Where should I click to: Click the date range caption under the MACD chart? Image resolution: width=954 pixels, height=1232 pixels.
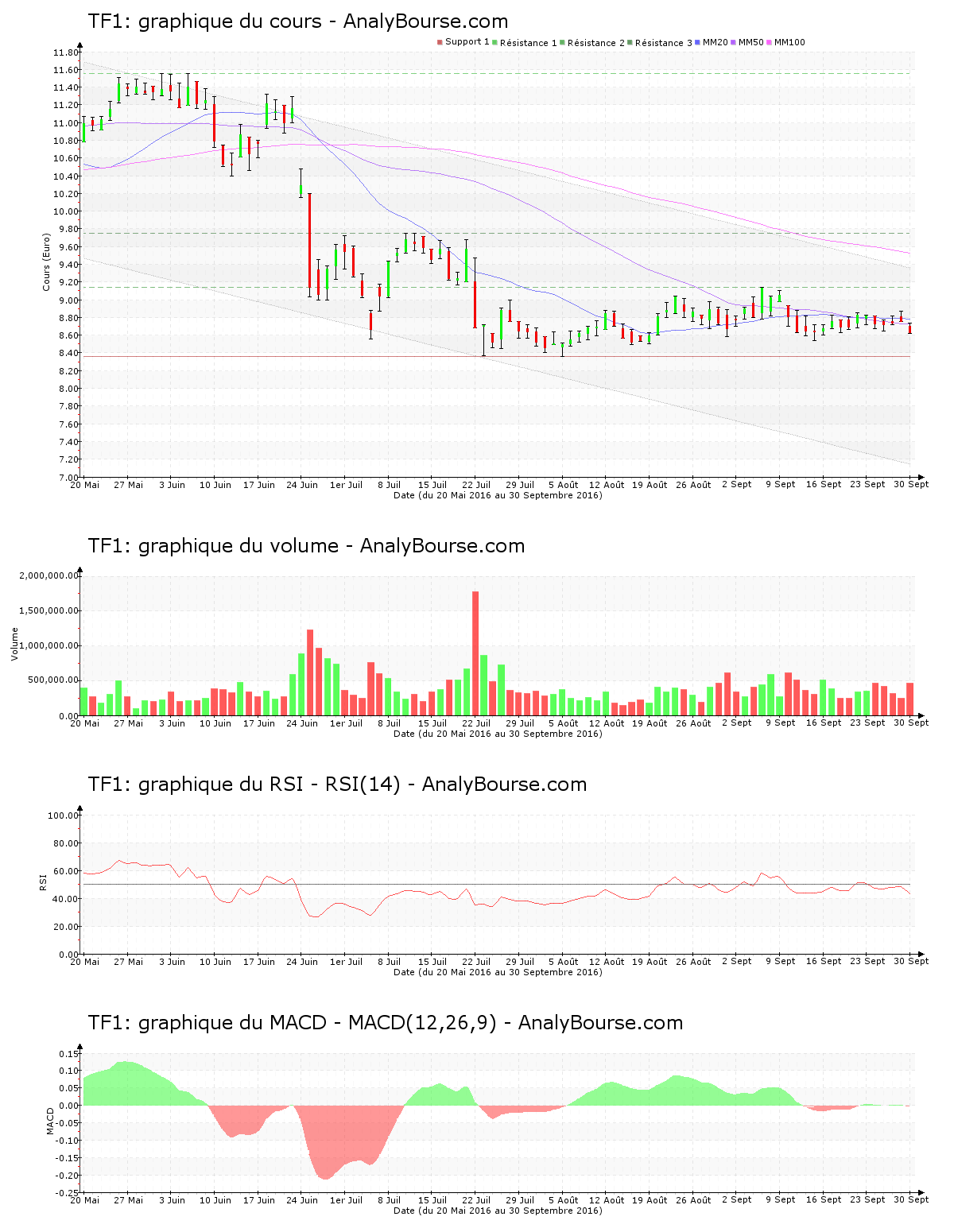point(498,1211)
